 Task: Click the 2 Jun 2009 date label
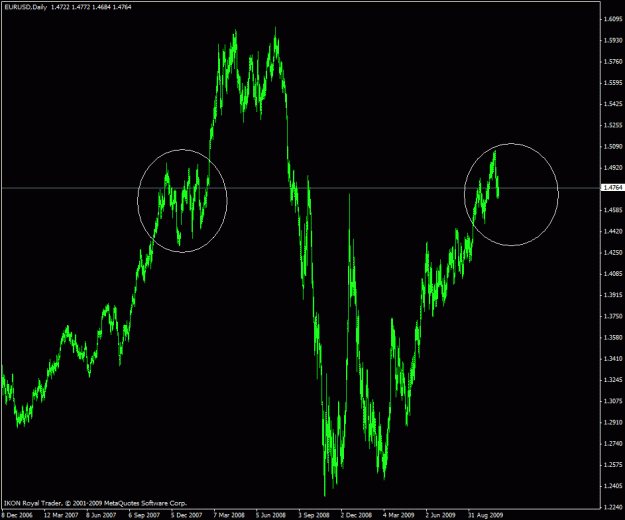[x=440, y=515]
